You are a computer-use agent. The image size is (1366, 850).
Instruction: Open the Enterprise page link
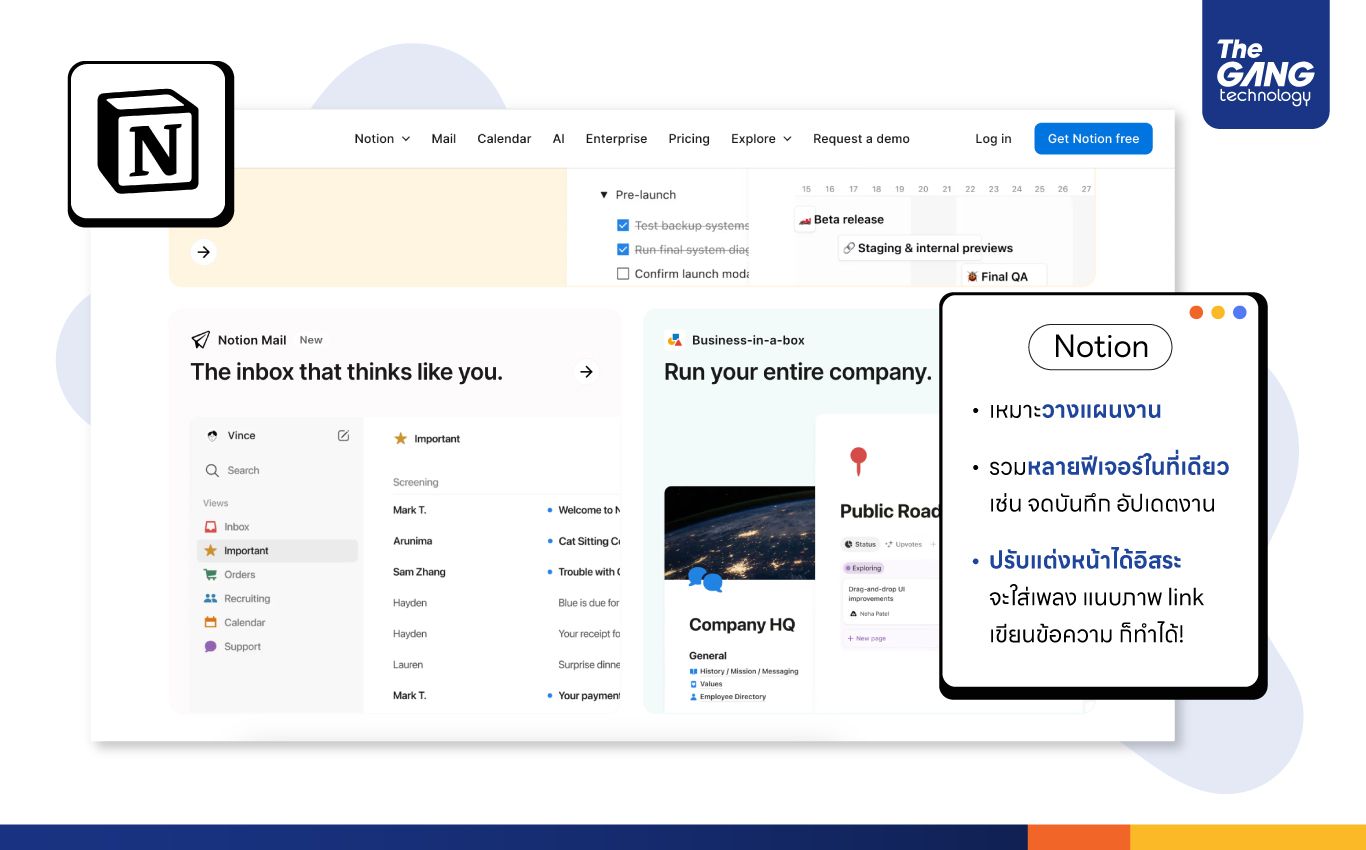tap(616, 139)
